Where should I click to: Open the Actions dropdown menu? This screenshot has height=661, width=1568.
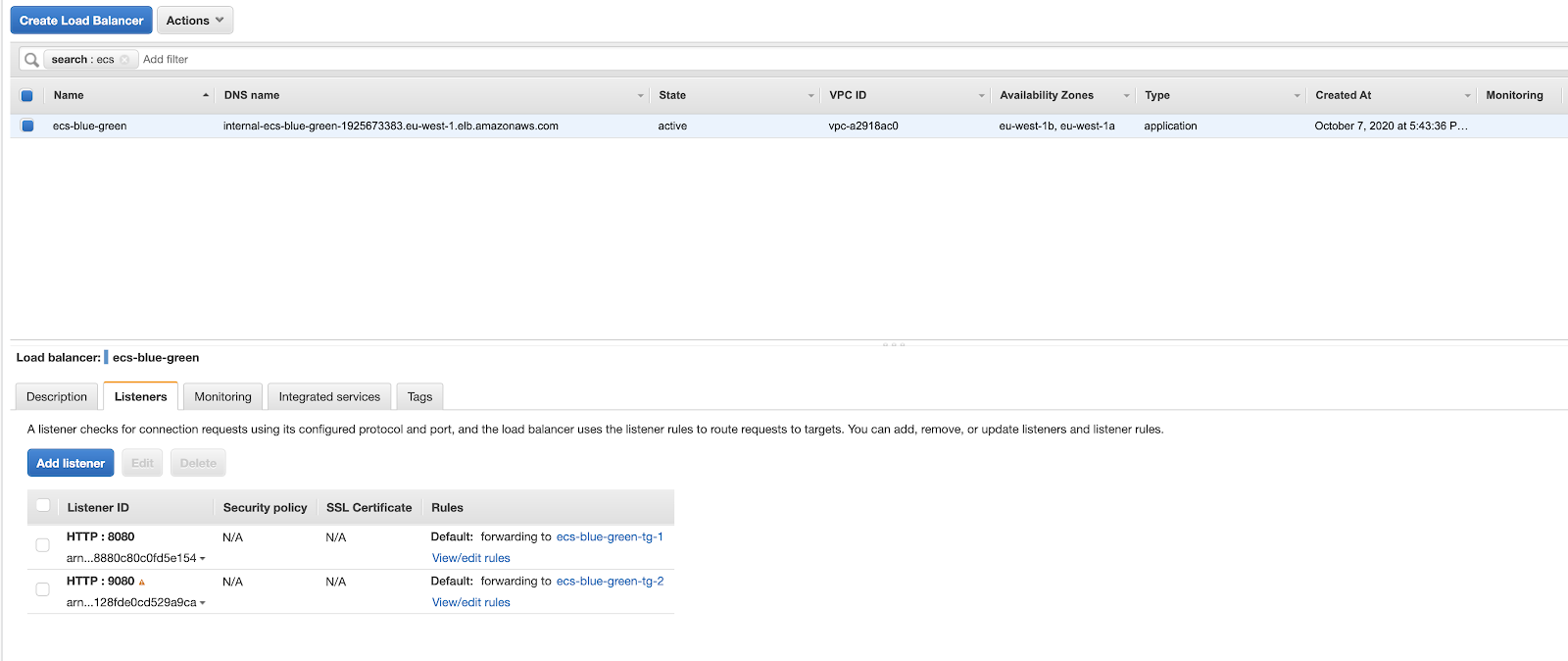[x=195, y=21]
